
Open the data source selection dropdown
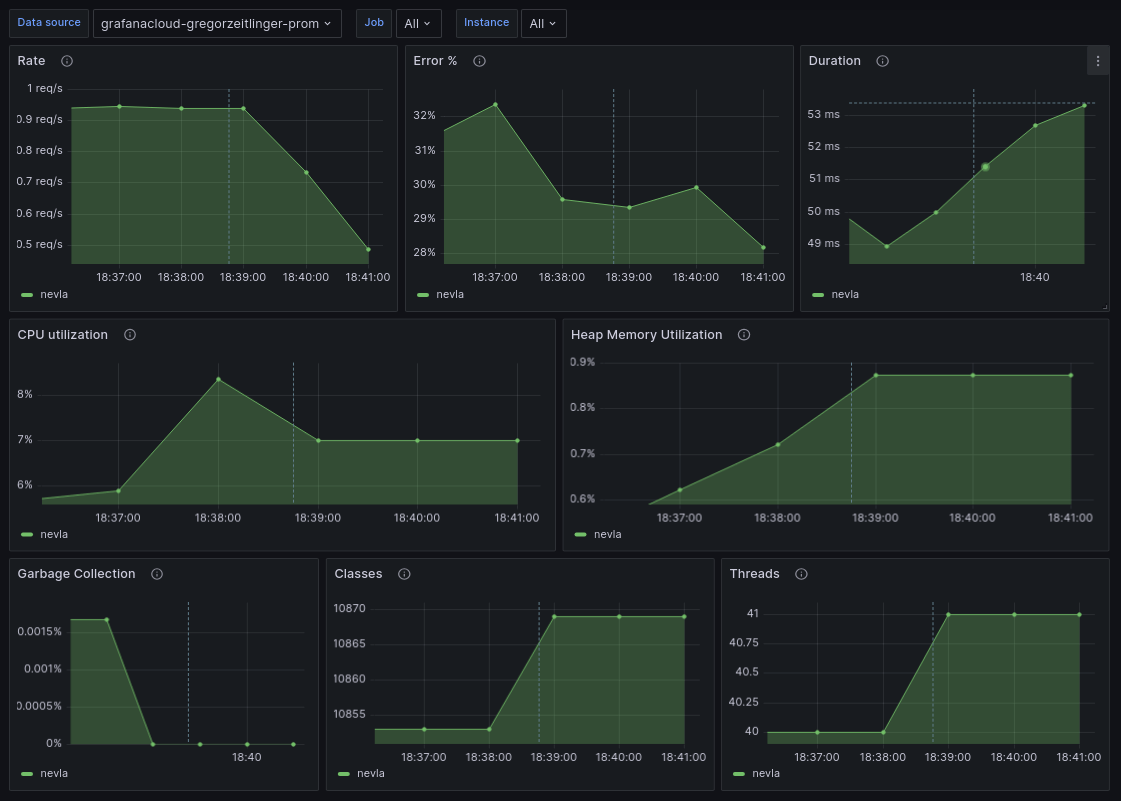(217, 22)
